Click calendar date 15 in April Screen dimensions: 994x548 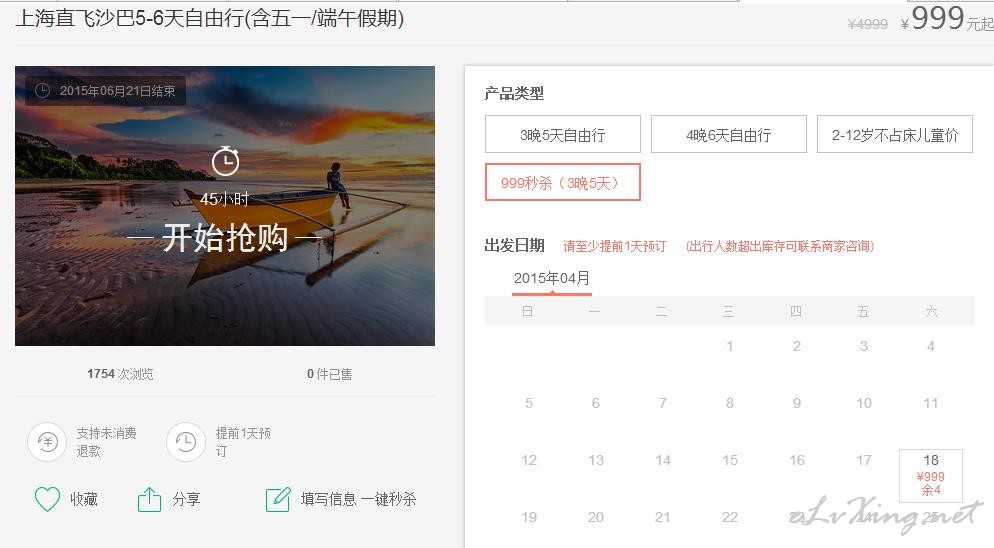(730, 460)
